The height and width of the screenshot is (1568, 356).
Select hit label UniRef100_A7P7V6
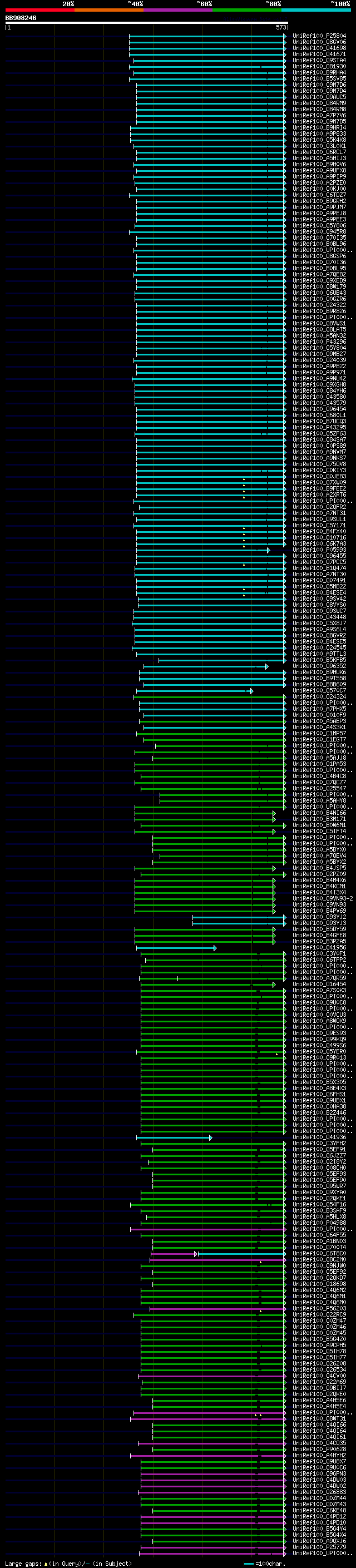click(x=319, y=115)
